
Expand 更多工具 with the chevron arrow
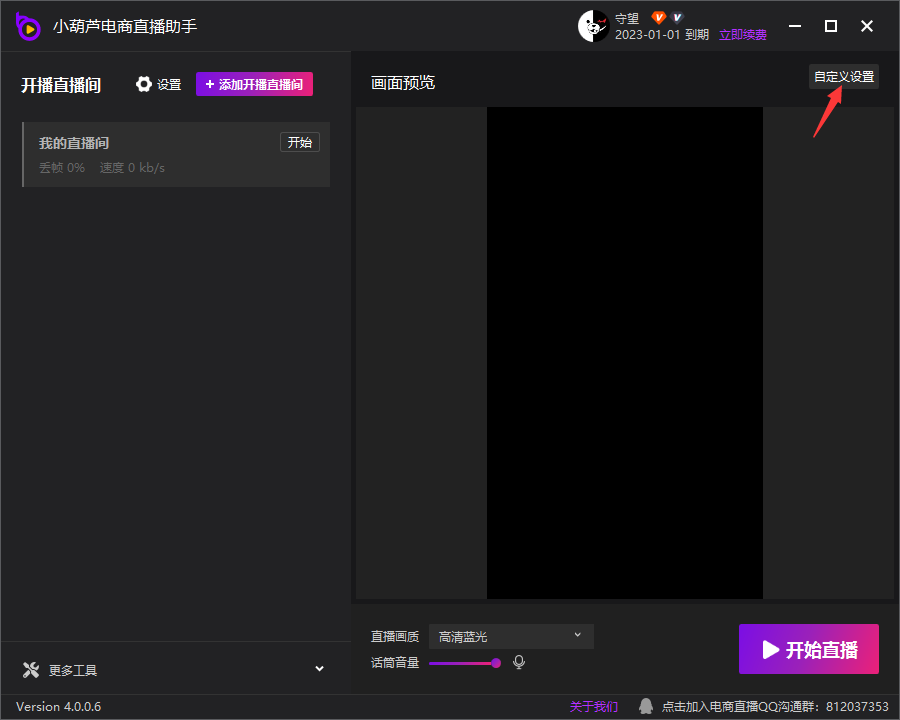click(x=319, y=669)
